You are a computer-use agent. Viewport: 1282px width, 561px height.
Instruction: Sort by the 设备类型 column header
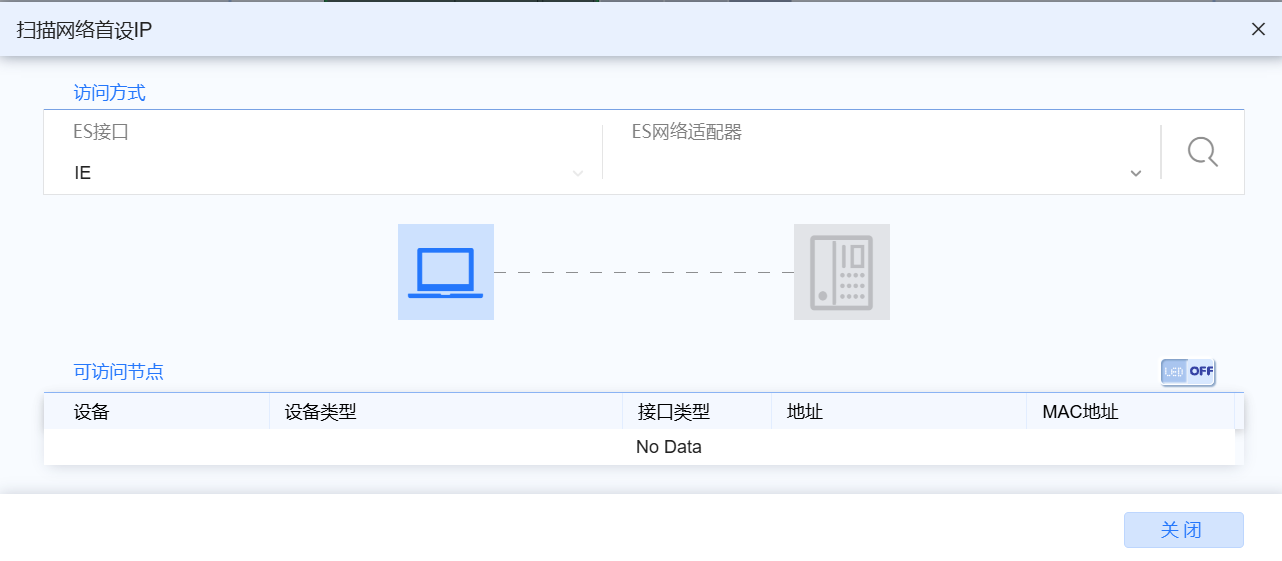320,411
